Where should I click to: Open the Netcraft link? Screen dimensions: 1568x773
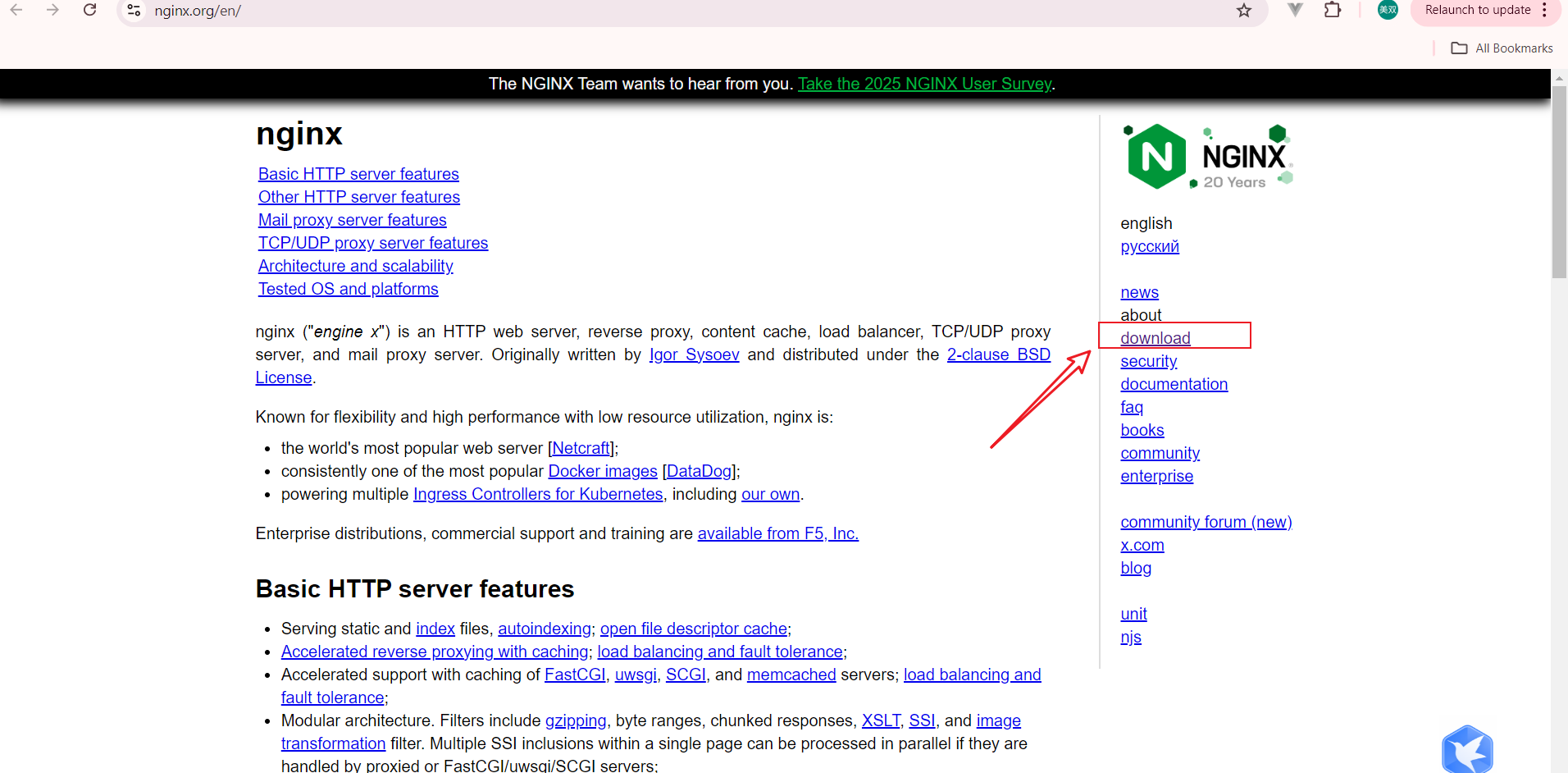click(581, 448)
